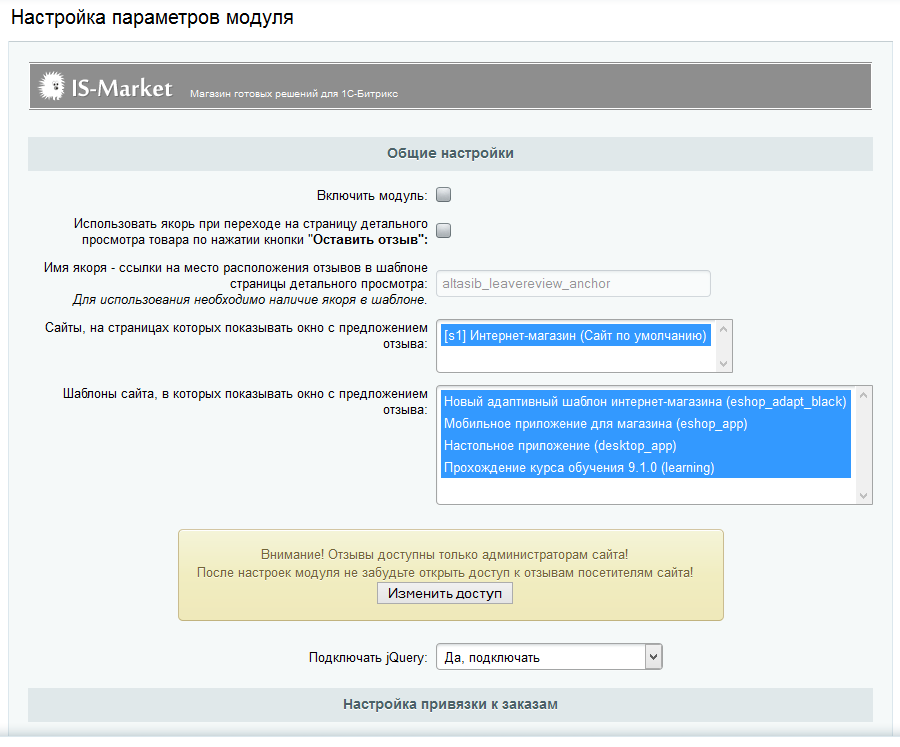Select the "[s1] Интернет-магазин" site option
Image resolution: width=900 pixels, height=747 pixels.
click(x=575, y=336)
